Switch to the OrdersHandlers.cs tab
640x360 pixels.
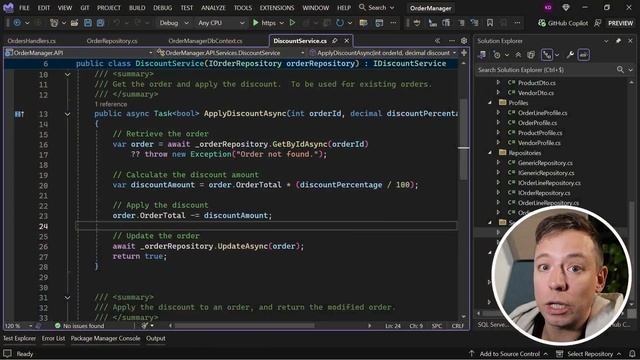tap(31, 41)
